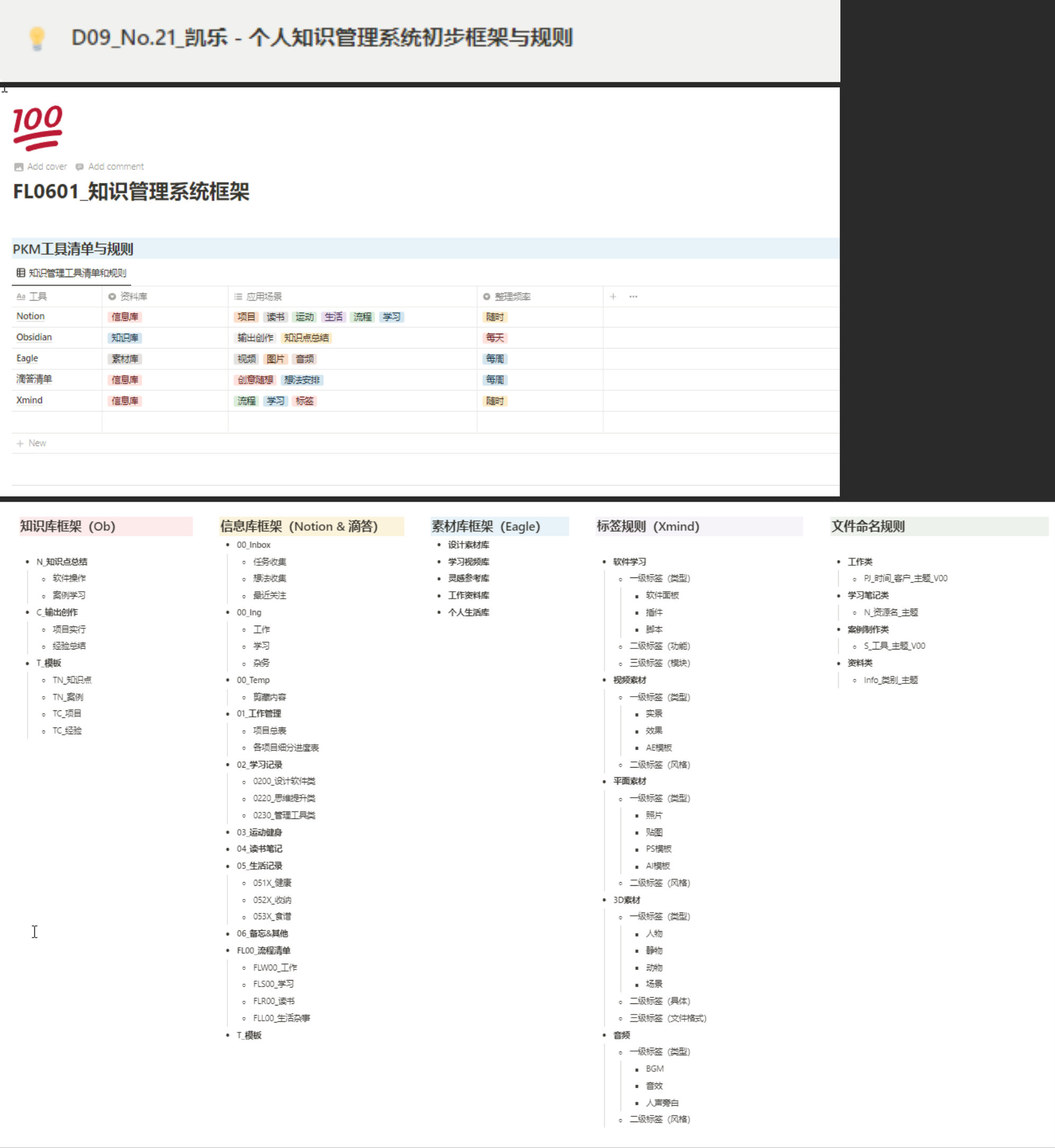
Task: Click the 应用场景 column header
Action: point(258,296)
